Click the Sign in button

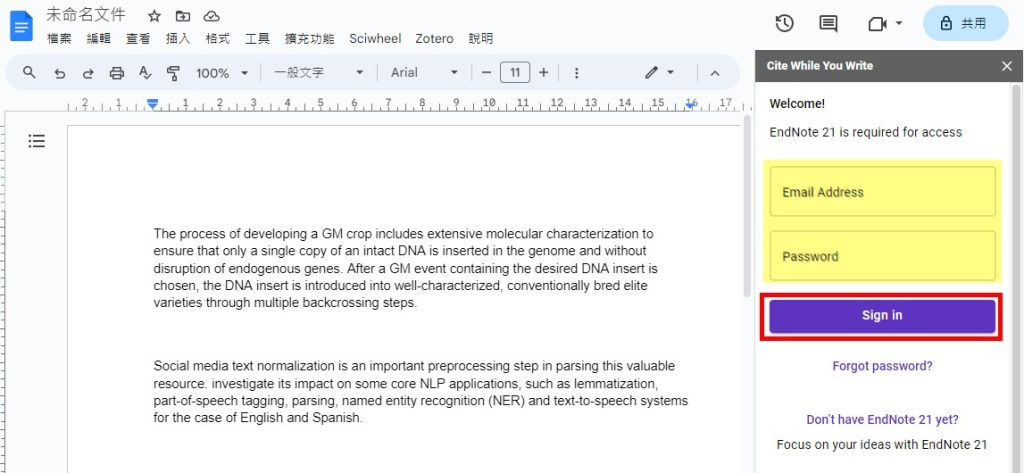click(882, 316)
